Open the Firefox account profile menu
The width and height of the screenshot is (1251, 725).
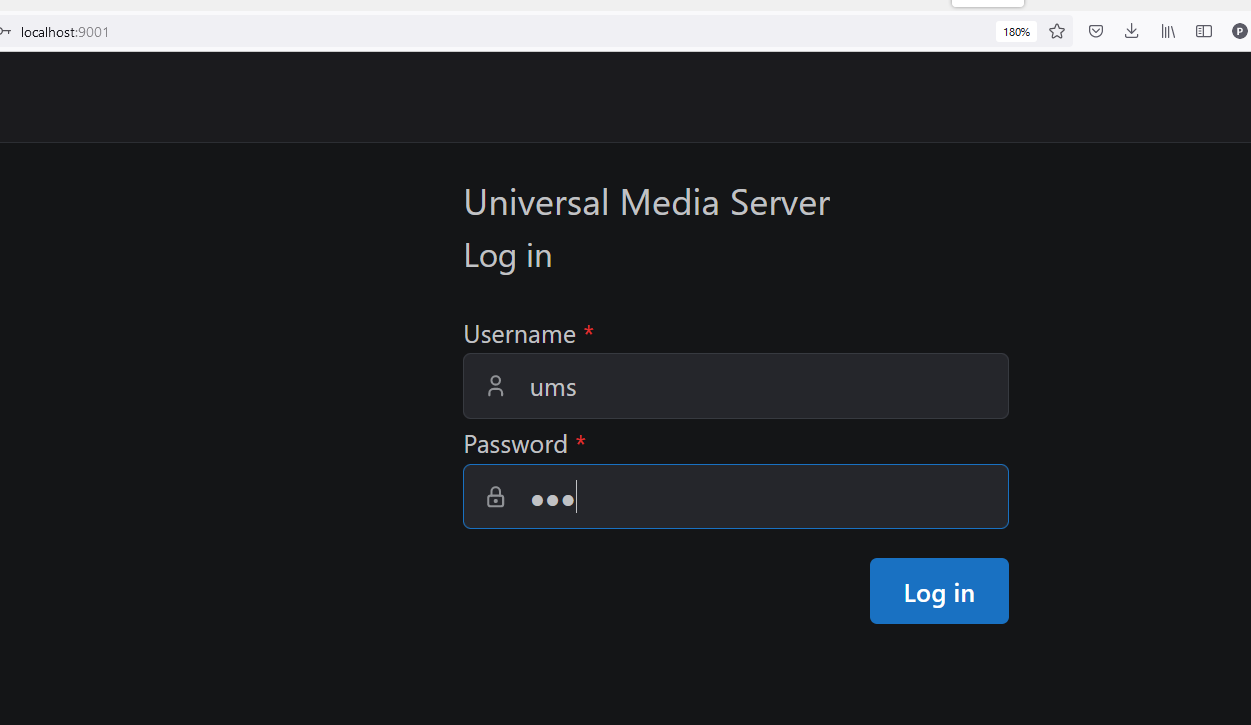click(1239, 31)
